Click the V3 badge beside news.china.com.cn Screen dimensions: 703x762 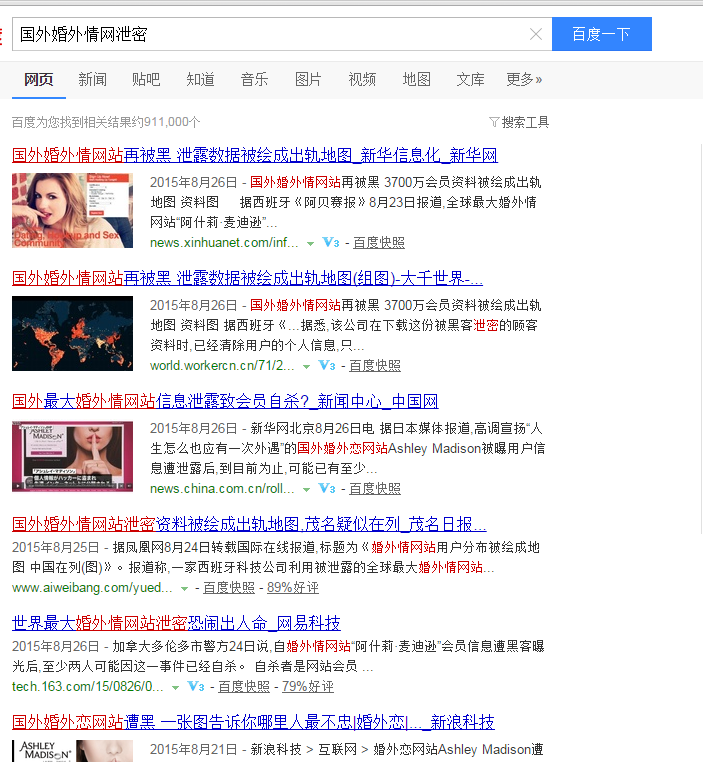[327, 488]
